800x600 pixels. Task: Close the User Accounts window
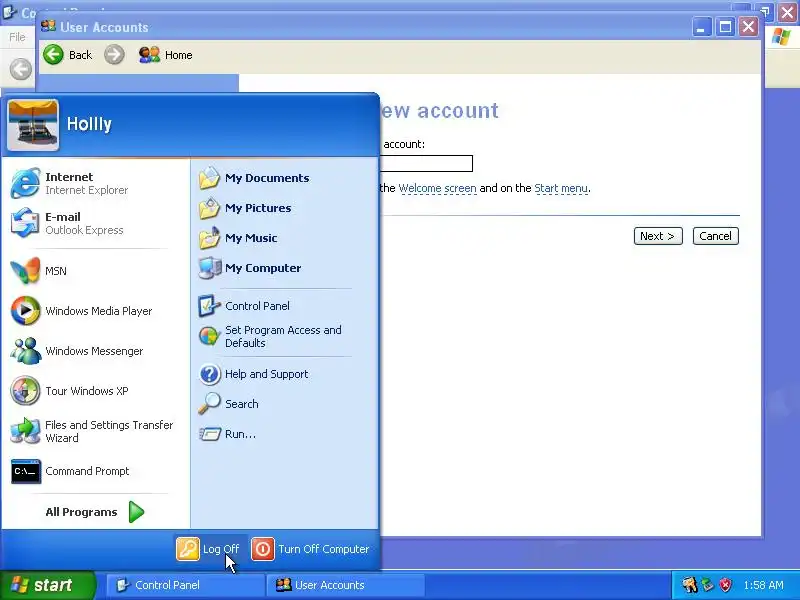click(x=748, y=27)
